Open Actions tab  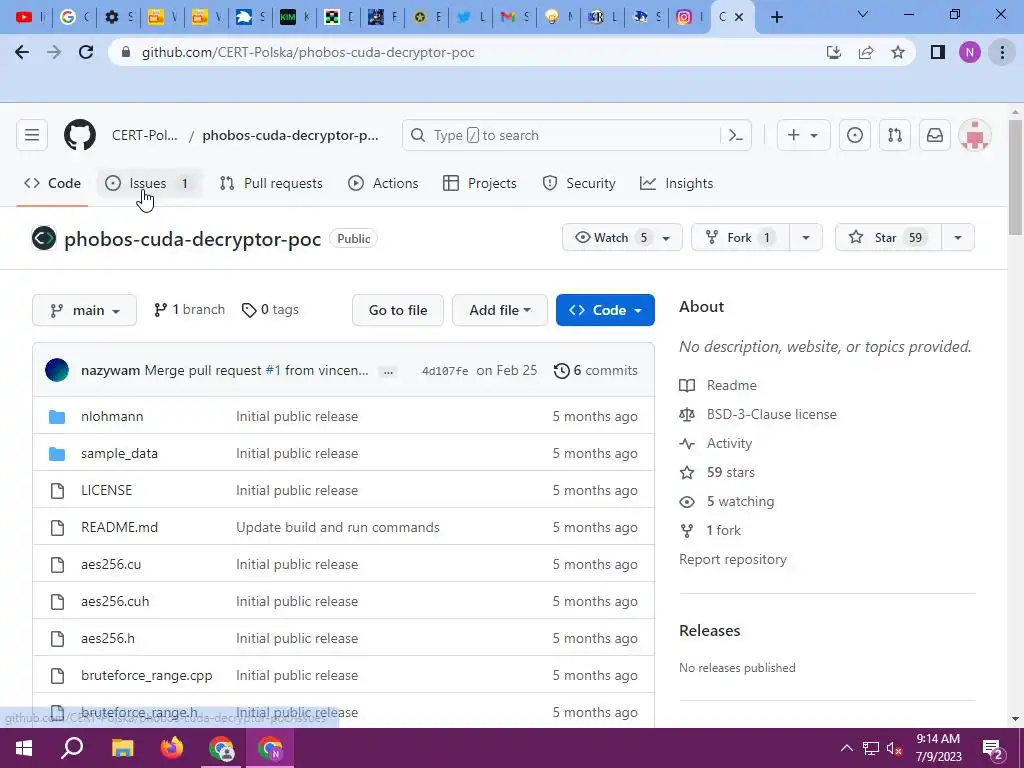pos(383,184)
